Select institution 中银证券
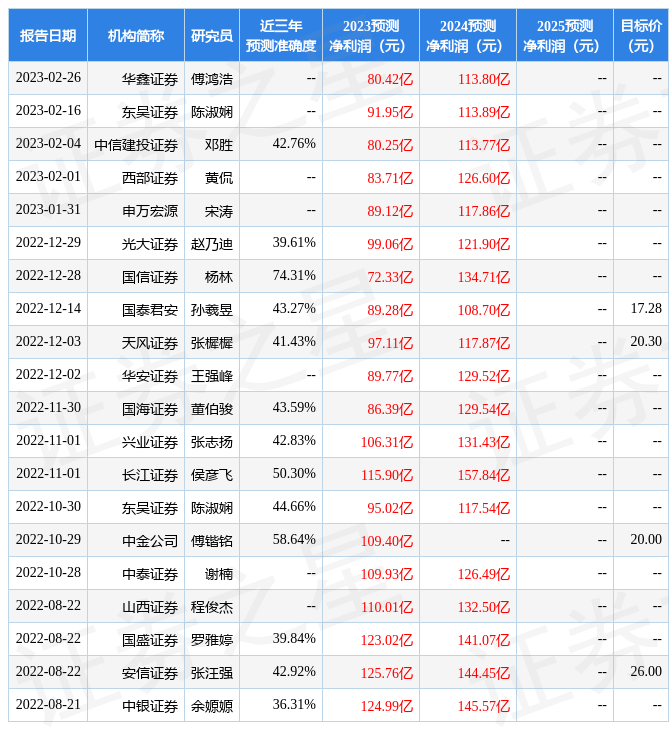The image size is (669, 730). [150, 707]
